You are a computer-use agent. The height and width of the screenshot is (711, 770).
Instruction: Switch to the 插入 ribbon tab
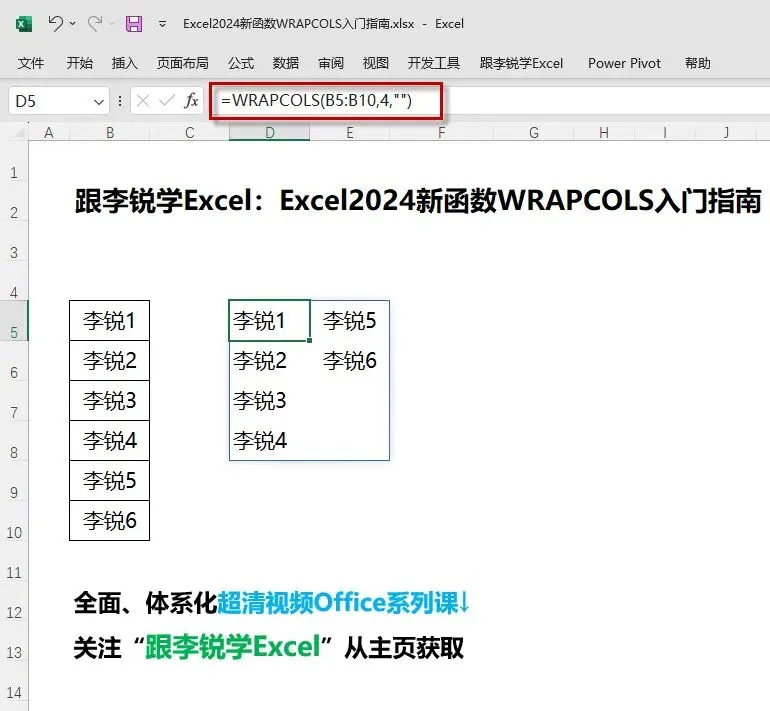point(124,63)
